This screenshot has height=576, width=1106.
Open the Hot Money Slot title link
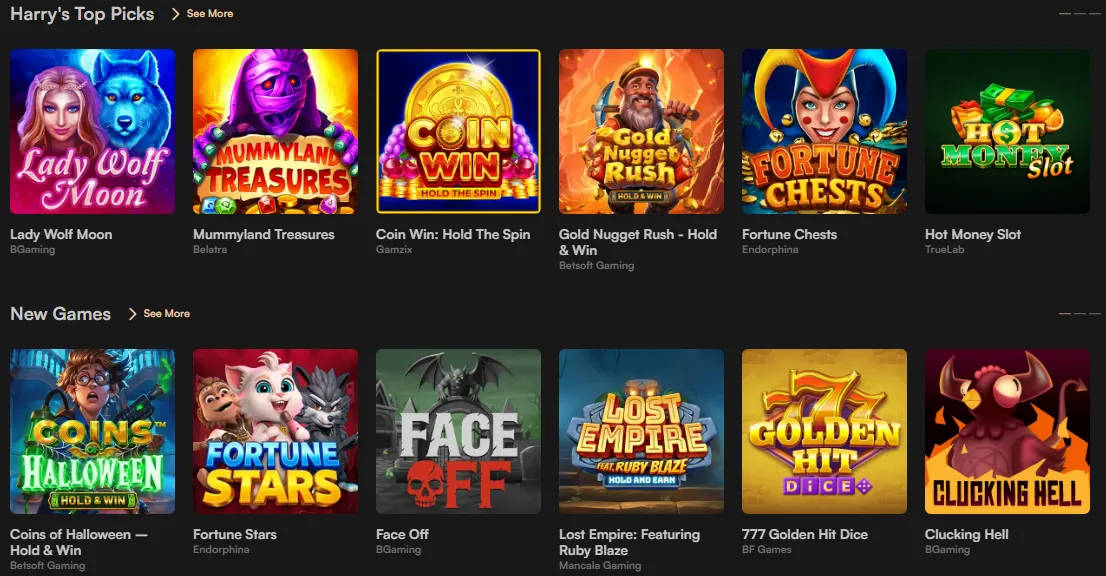tap(973, 234)
